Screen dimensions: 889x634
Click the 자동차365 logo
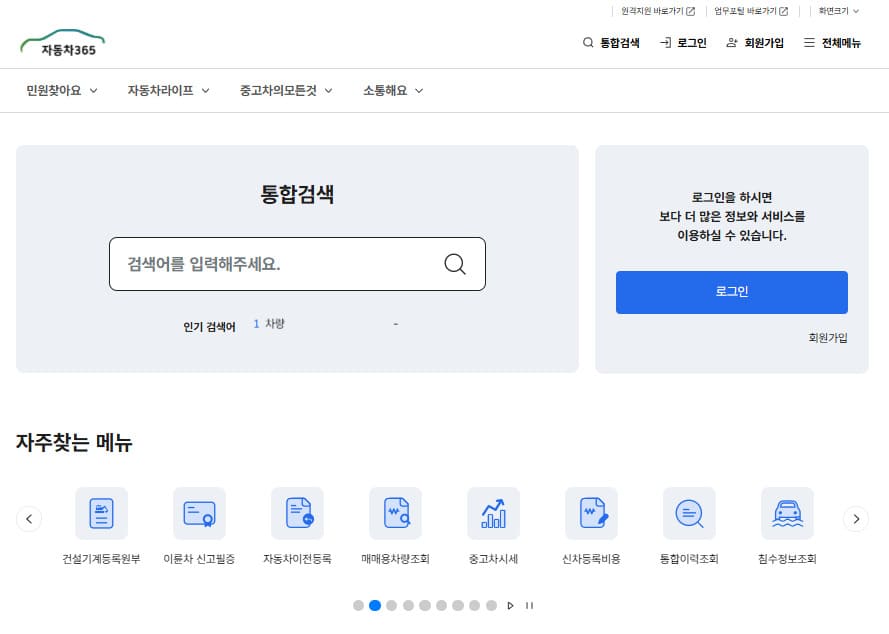(x=62, y=43)
